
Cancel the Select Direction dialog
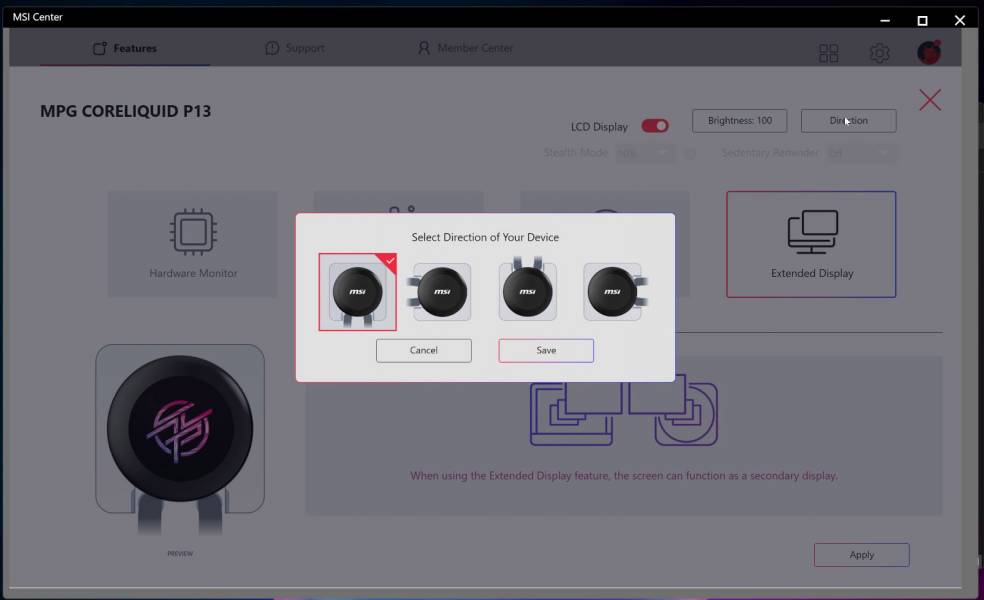tap(423, 350)
